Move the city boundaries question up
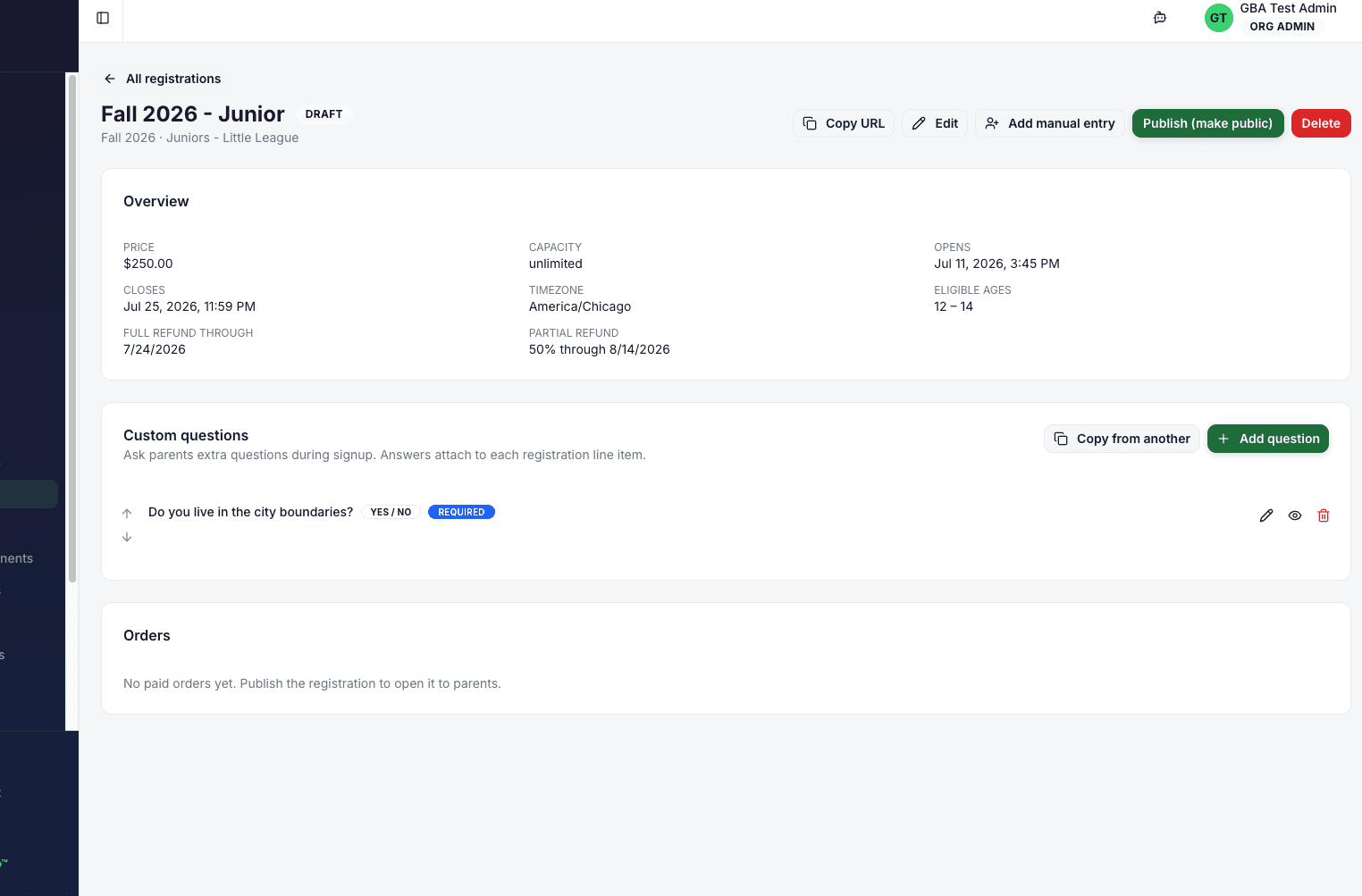Image resolution: width=1362 pixels, height=896 pixels. click(127, 514)
